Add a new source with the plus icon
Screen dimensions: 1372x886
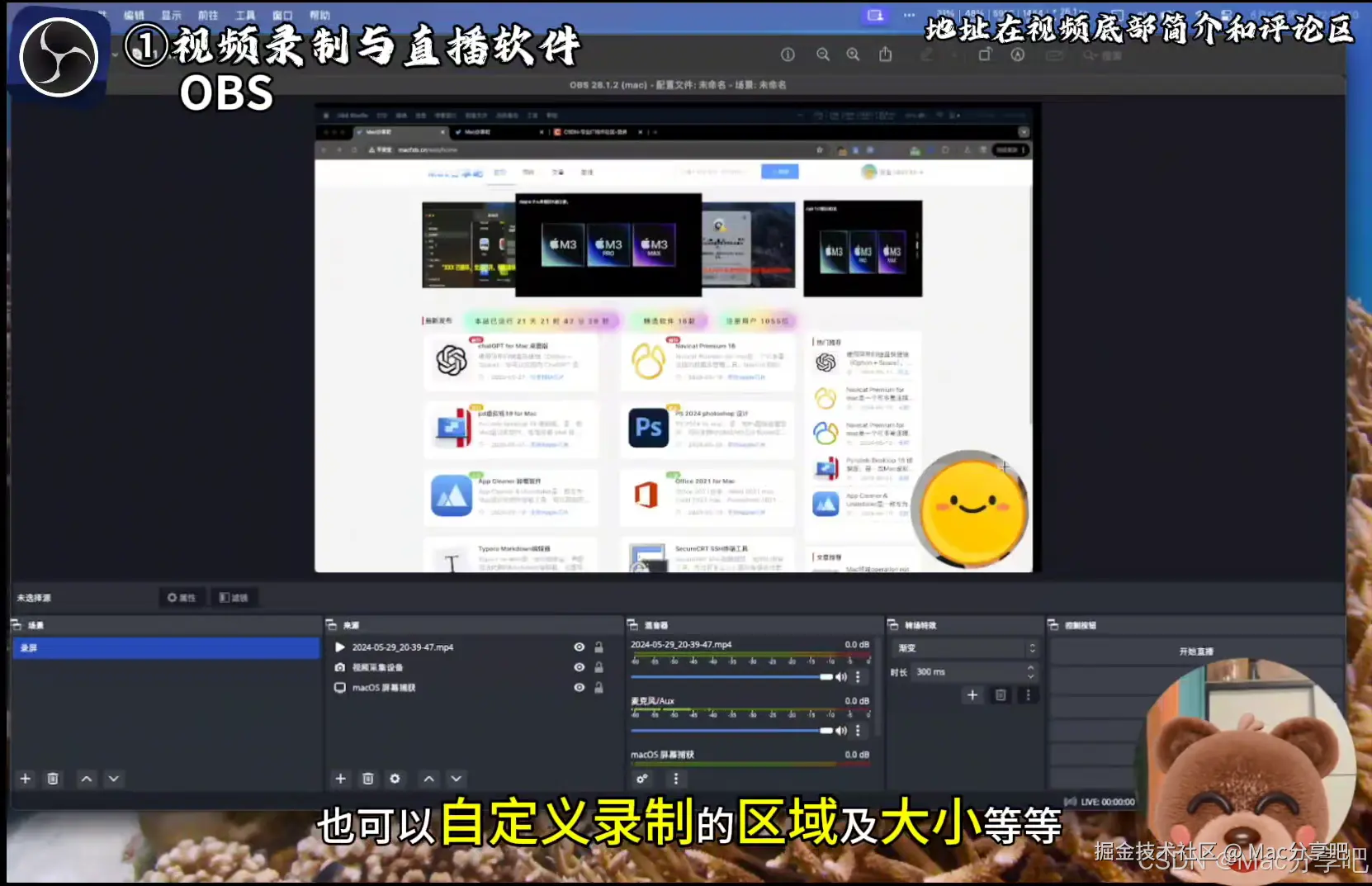[x=340, y=779]
